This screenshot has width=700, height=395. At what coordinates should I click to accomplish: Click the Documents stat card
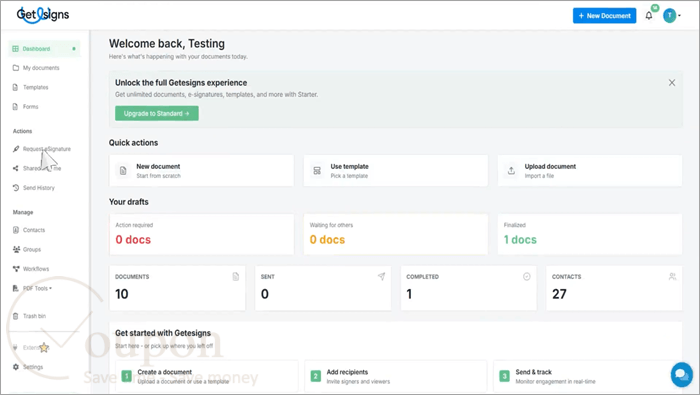pos(177,288)
